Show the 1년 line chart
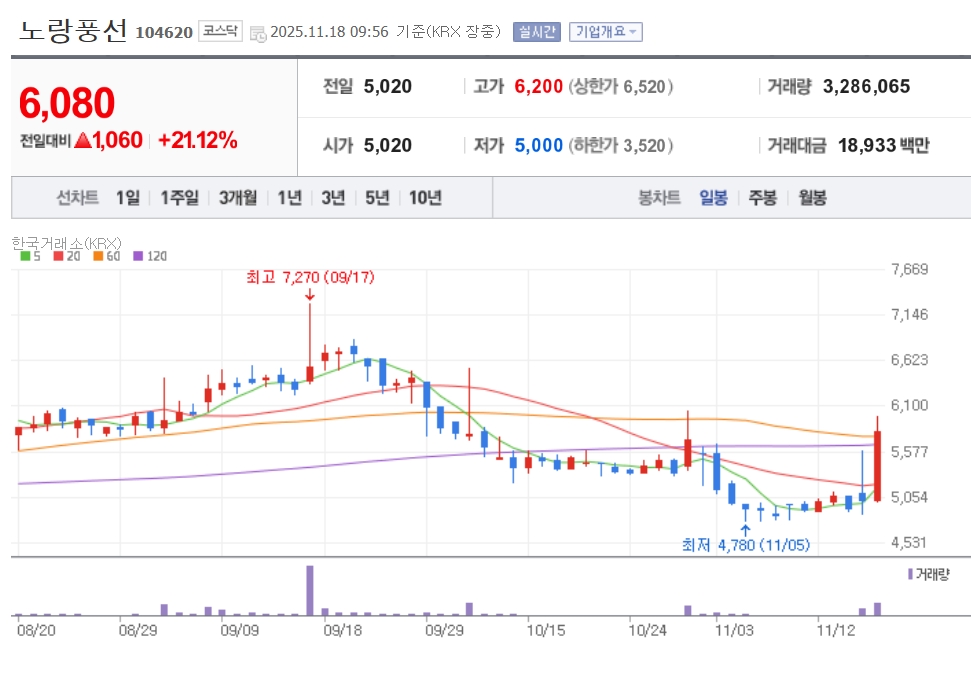This screenshot has height=682, width=971. pos(290,198)
